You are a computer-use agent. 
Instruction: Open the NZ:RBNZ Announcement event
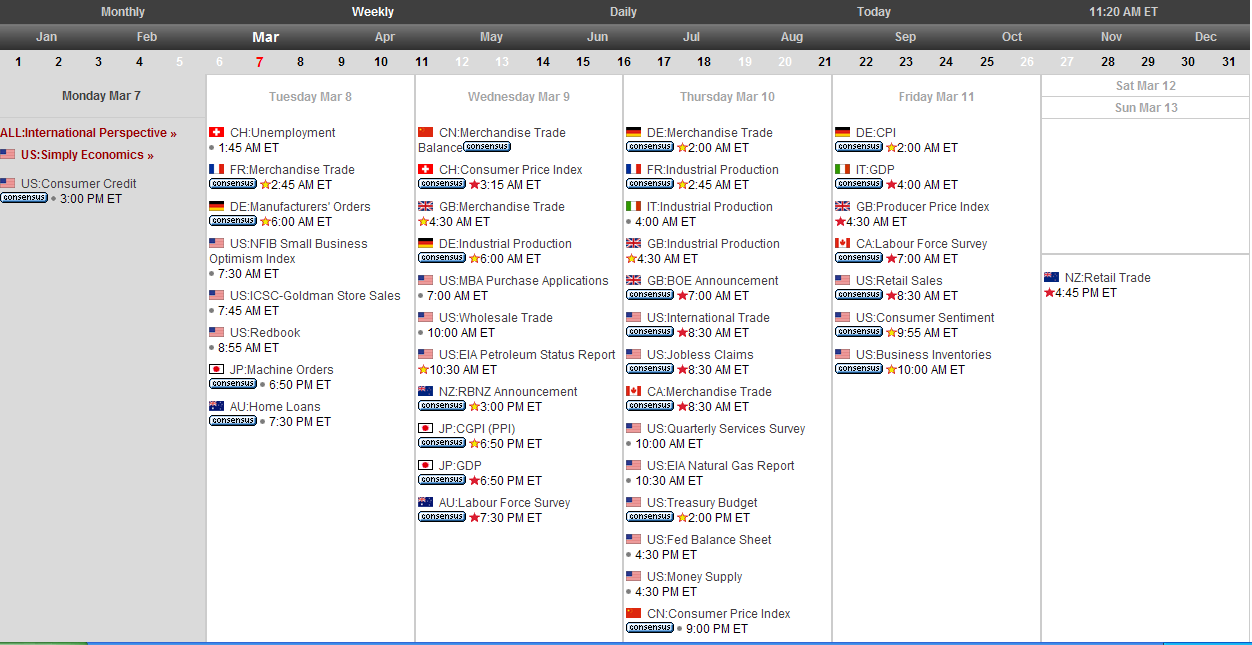tap(507, 392)
